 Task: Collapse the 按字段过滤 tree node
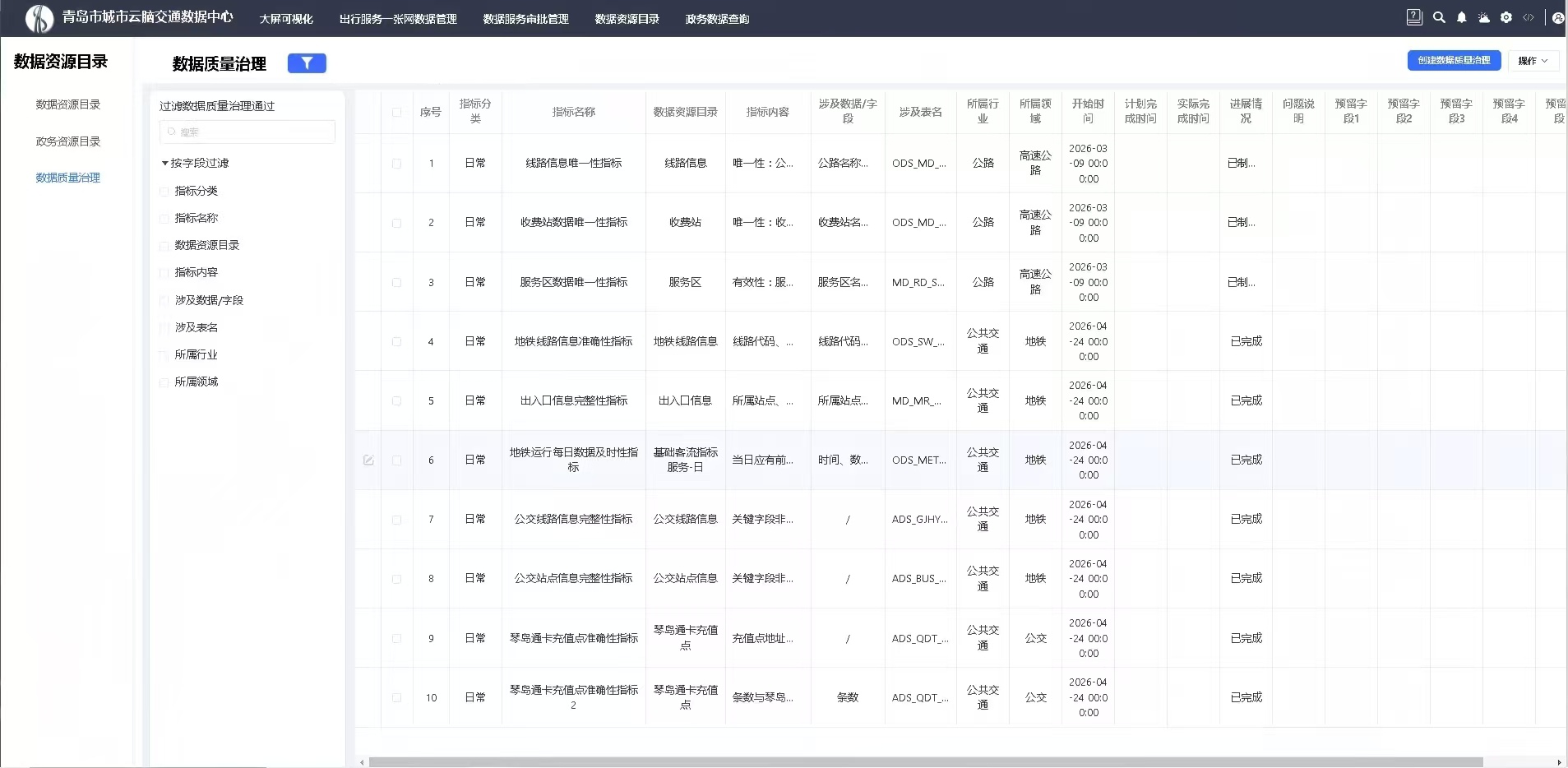point(164,164)
